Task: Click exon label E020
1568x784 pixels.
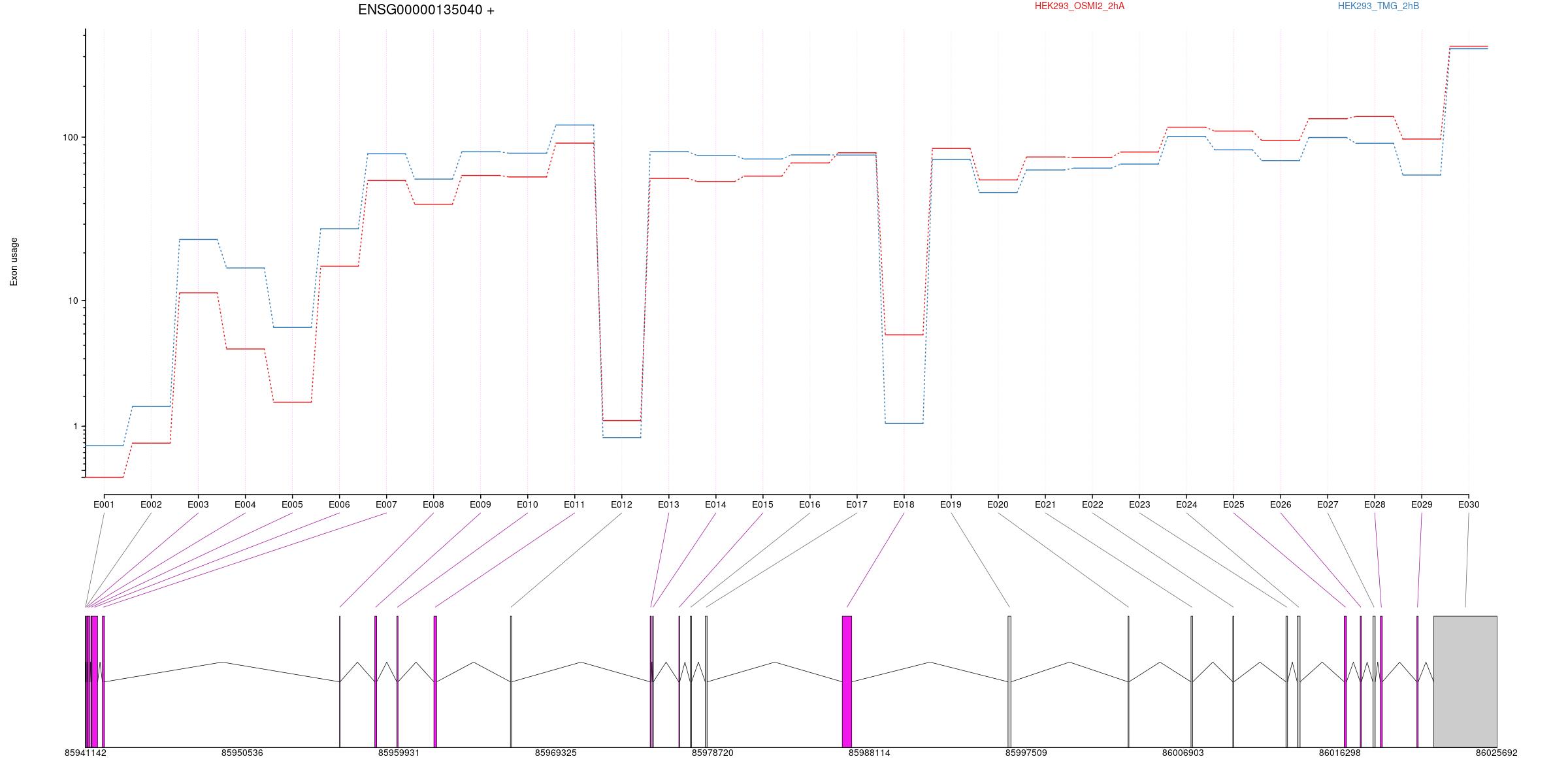Action: tap(998, 504)
